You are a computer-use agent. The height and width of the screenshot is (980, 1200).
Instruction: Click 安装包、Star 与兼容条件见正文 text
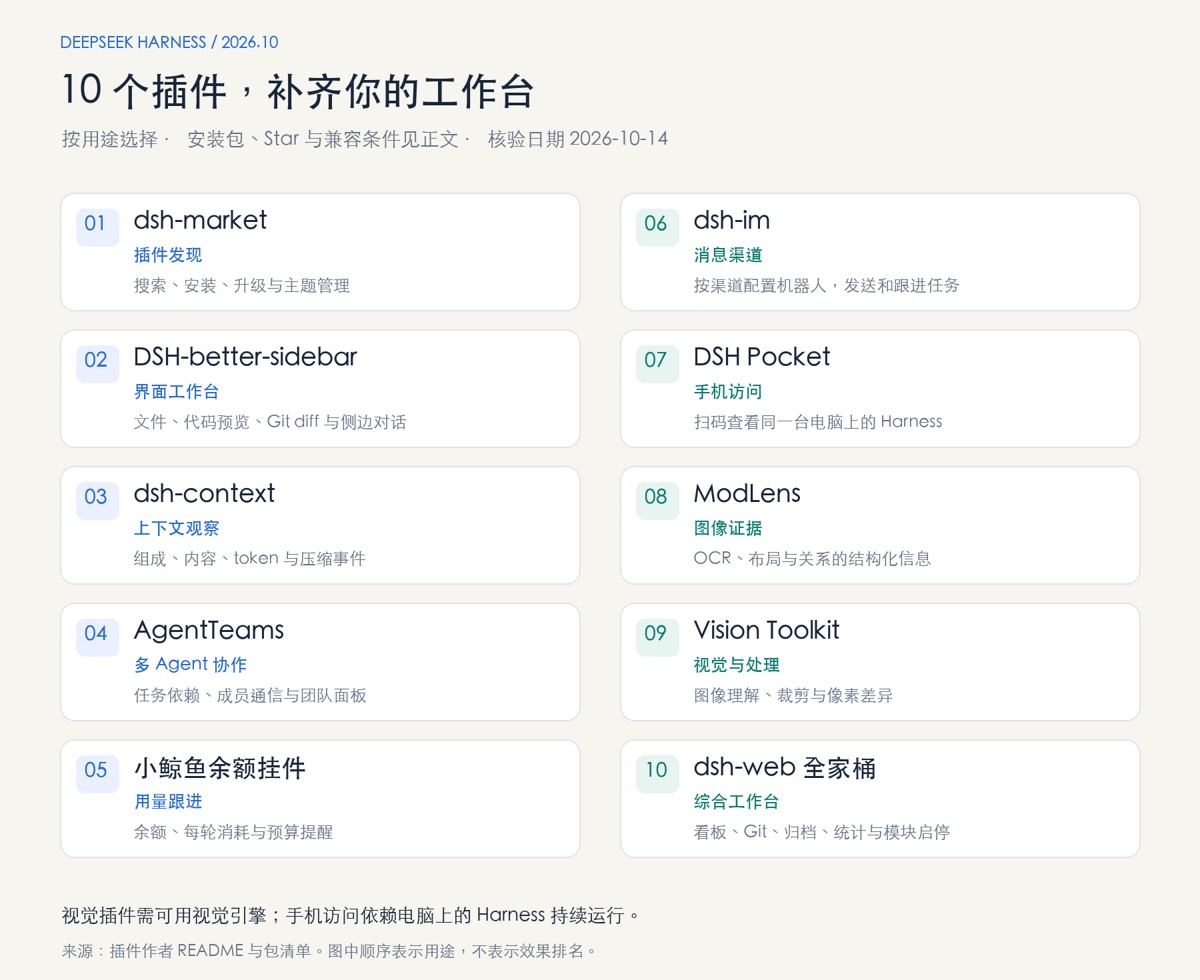click(322, 139)
